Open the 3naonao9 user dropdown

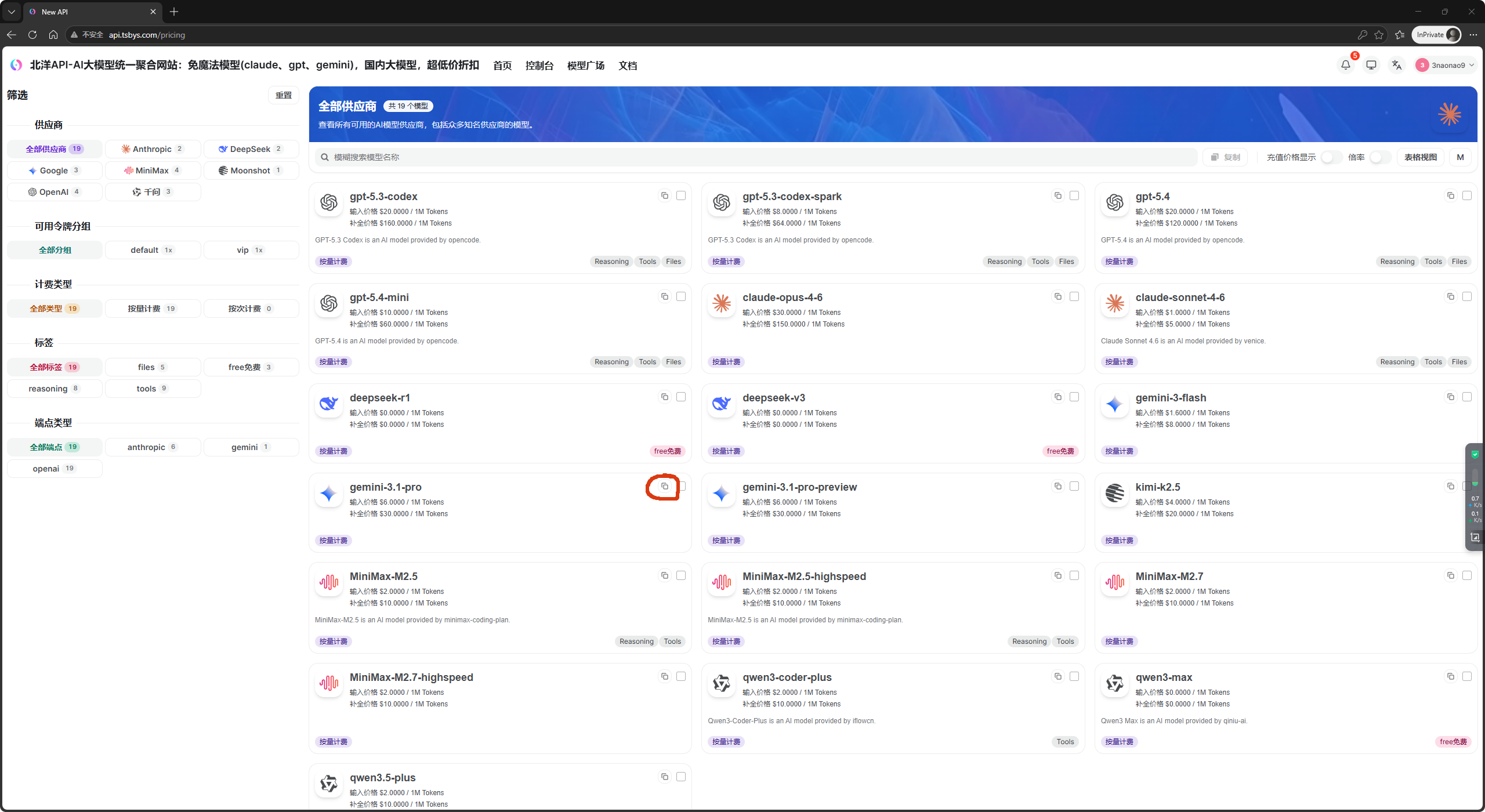1444,65
